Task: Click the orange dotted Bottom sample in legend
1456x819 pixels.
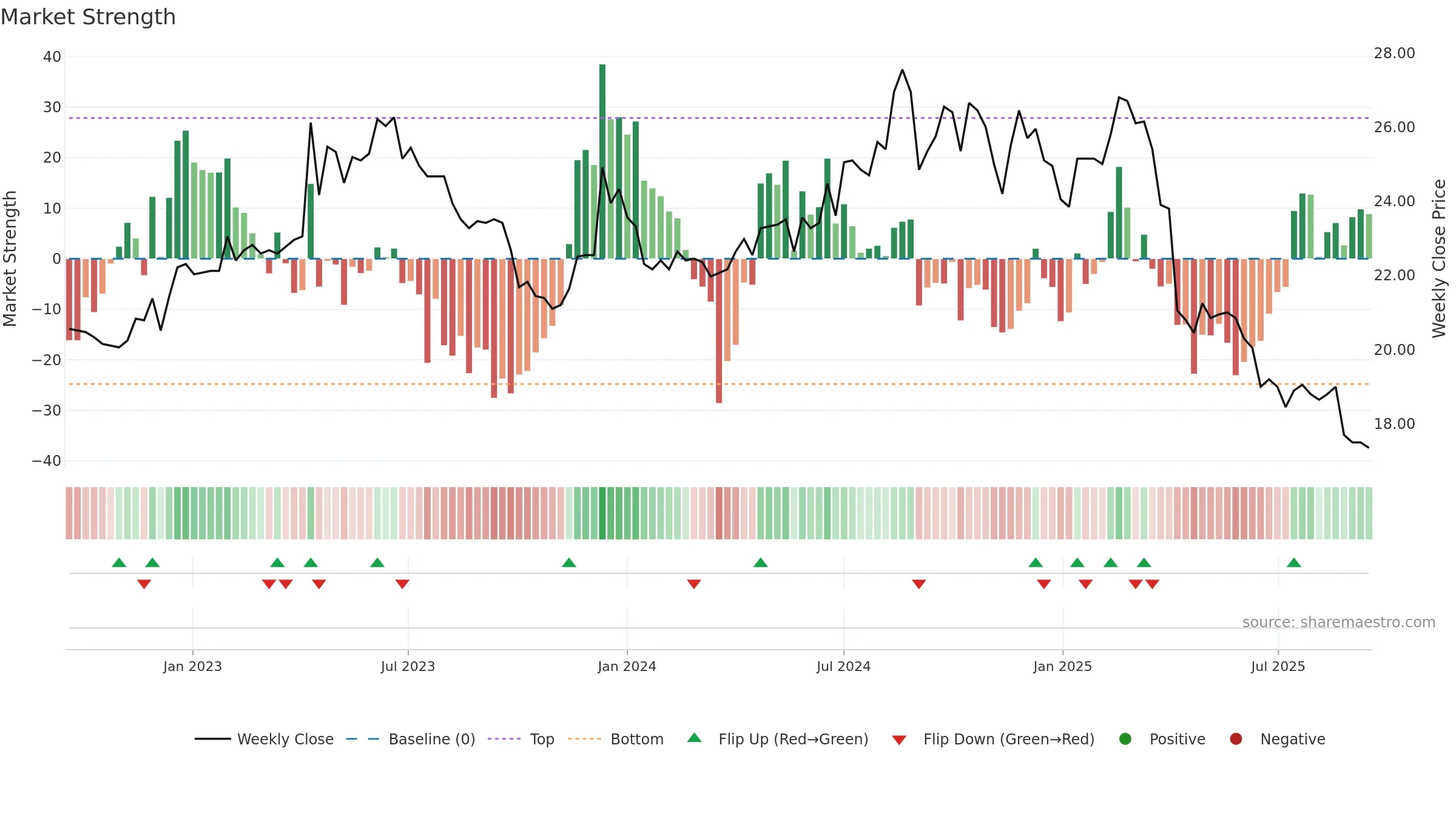Action: 585,739
